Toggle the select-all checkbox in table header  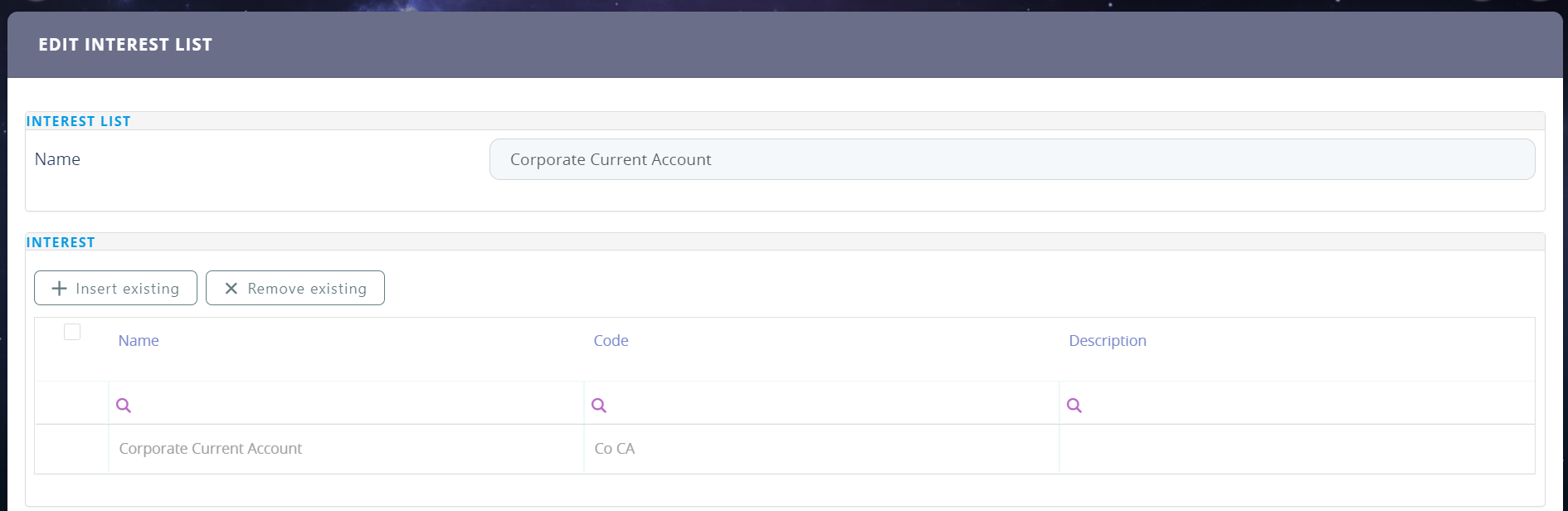coord(72,332)
